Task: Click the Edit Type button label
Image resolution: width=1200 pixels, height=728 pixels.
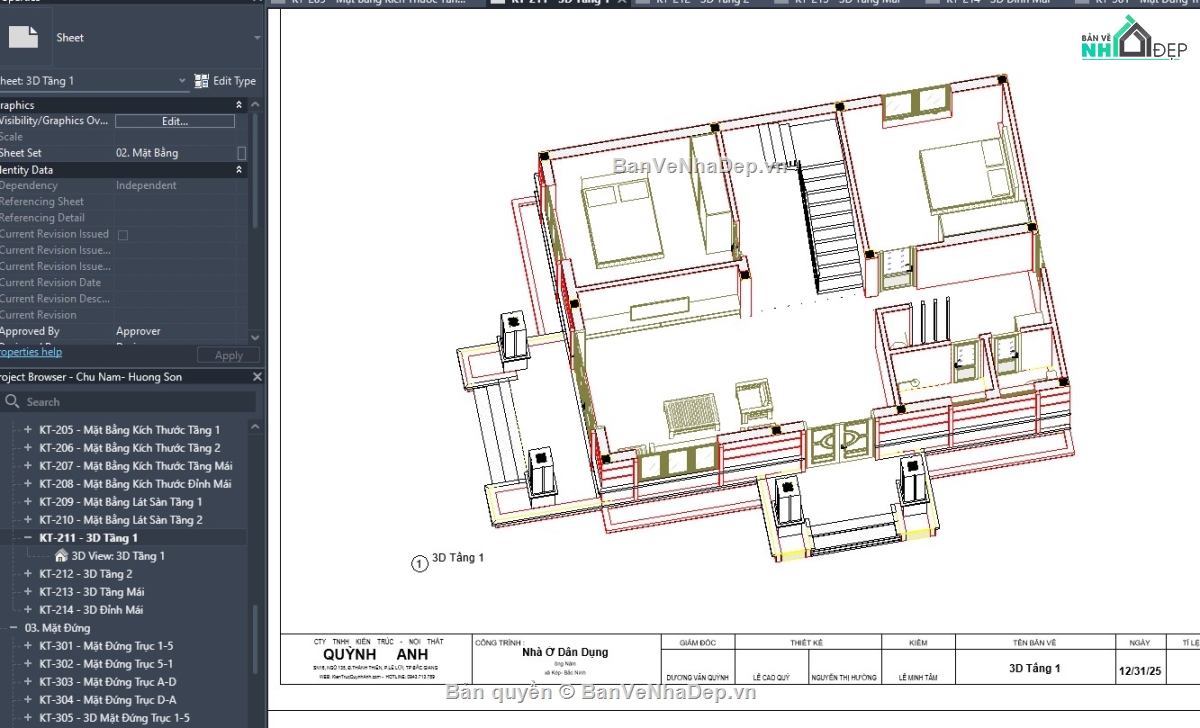Action: click(234, 81)
